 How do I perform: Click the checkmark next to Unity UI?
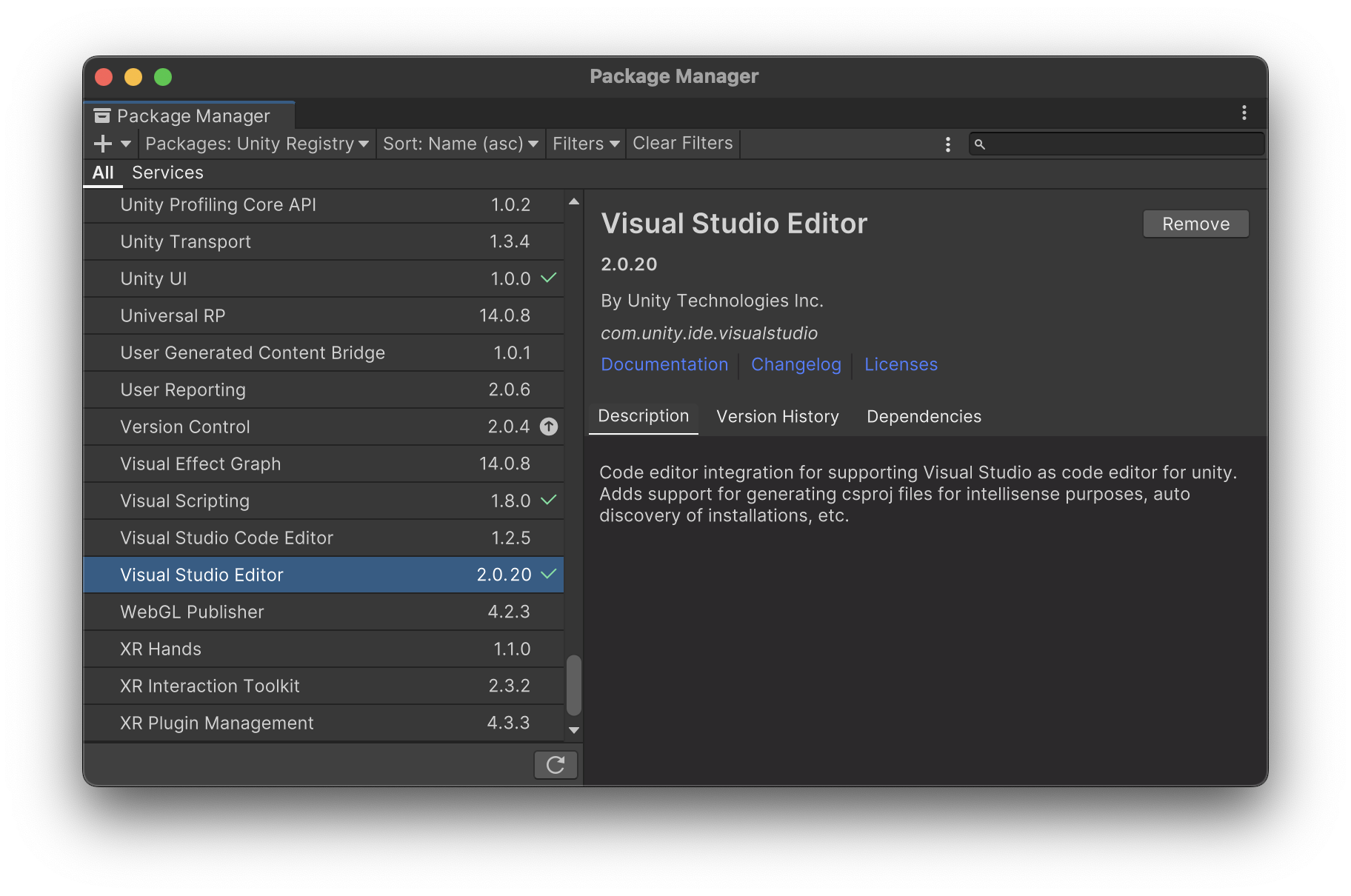coord(548,278)
